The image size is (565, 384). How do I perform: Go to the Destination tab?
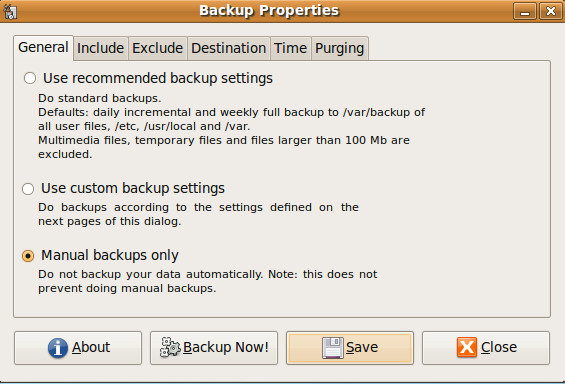pyautogui.click(x=228, y=48)
